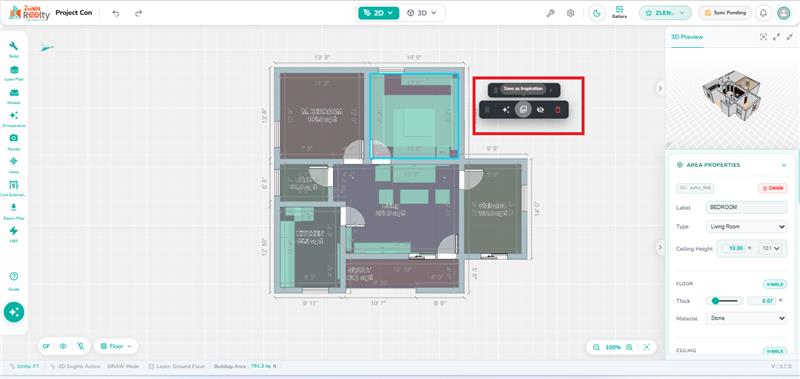Click the 100% zoom level
This screenshot has height=379, width=800.
[613, 347]
